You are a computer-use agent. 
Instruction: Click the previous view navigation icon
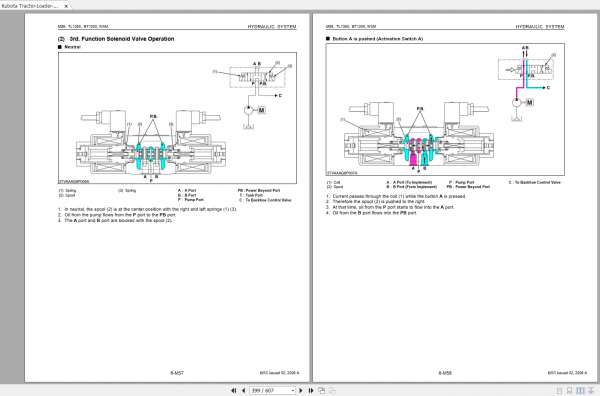click(x=321, y=390)
